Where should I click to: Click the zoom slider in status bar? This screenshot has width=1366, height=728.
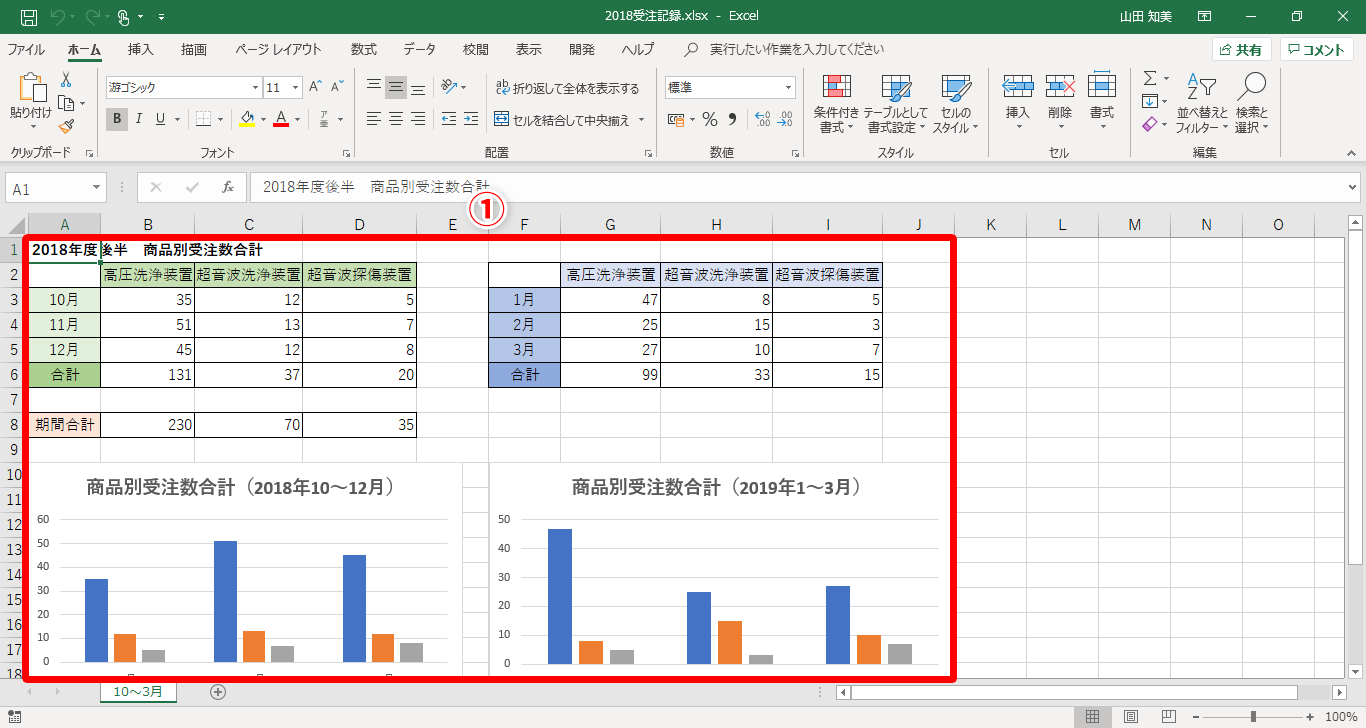1253,716
